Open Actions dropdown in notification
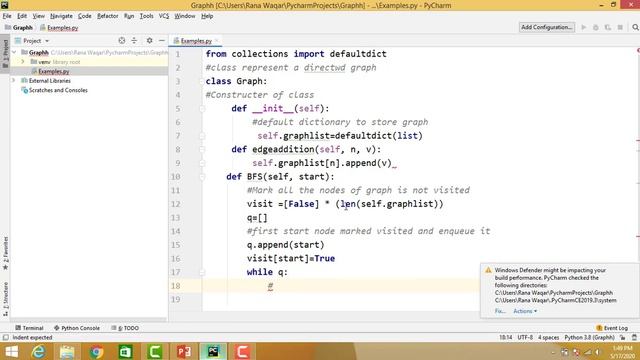 [x=525, y=311]
